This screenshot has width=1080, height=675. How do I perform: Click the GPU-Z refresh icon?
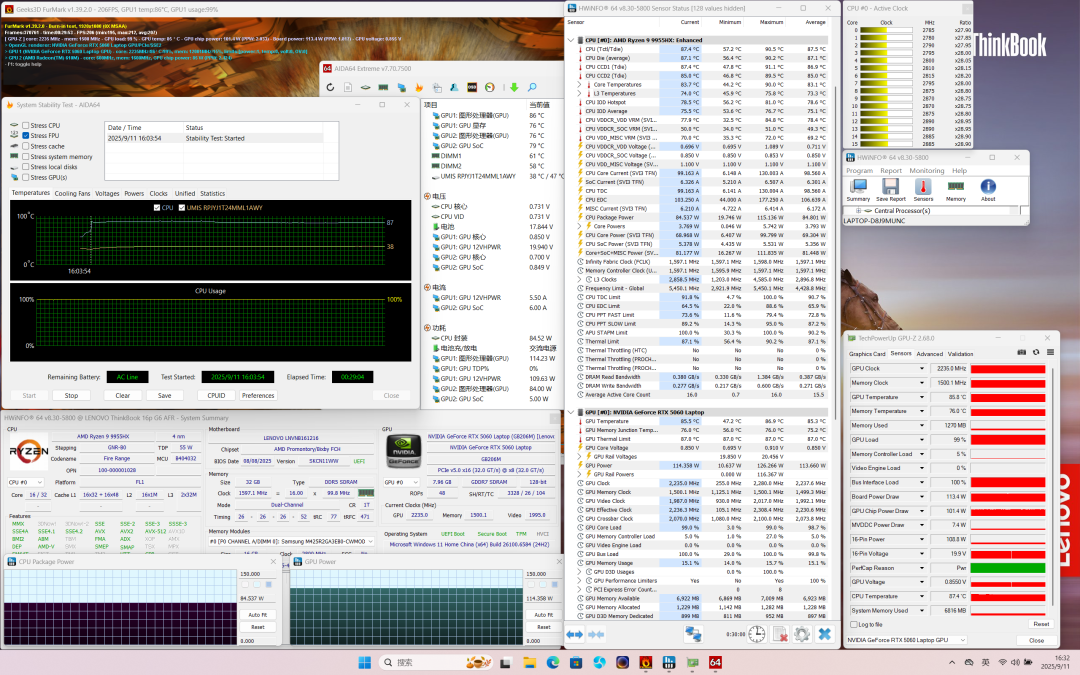click(1036, 353)
